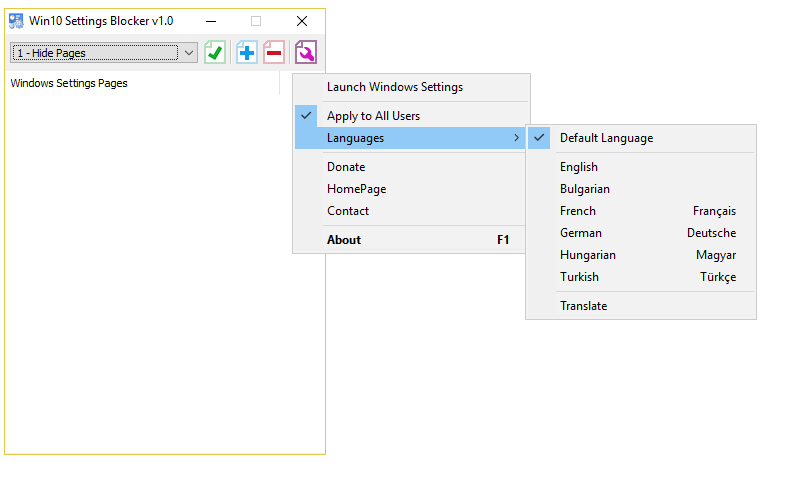This screenshot has height=478, width=786.
Task: Click the Win10 Settings Blocker title icon
Action: point(16,21)
